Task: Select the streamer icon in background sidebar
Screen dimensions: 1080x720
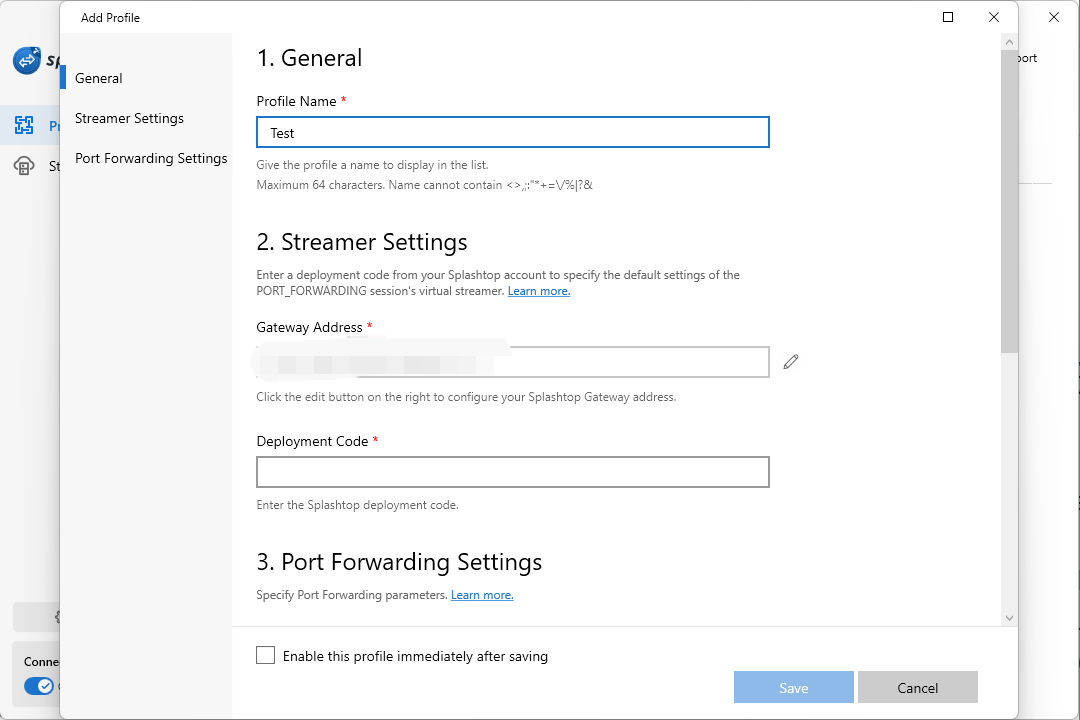Action: 24,165
